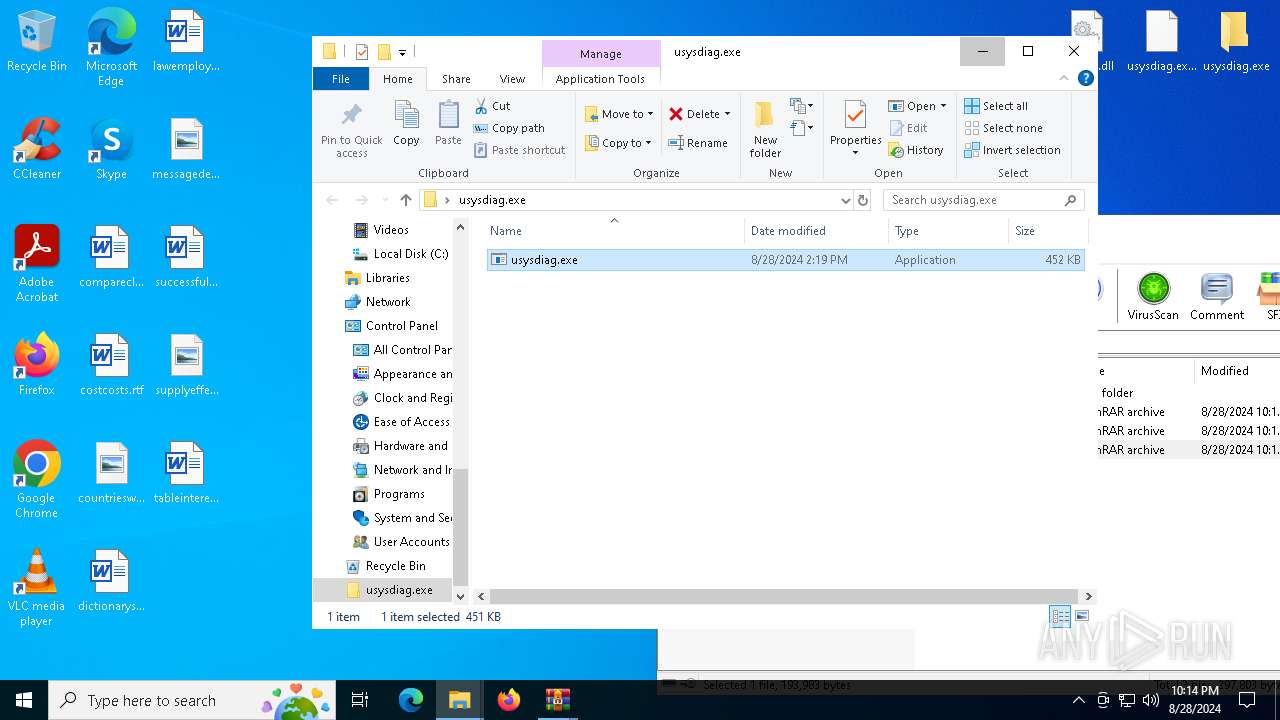This screenshot has height=720, width=1280.
Task: Click Edit in the Open group
Action: [908, 128]
